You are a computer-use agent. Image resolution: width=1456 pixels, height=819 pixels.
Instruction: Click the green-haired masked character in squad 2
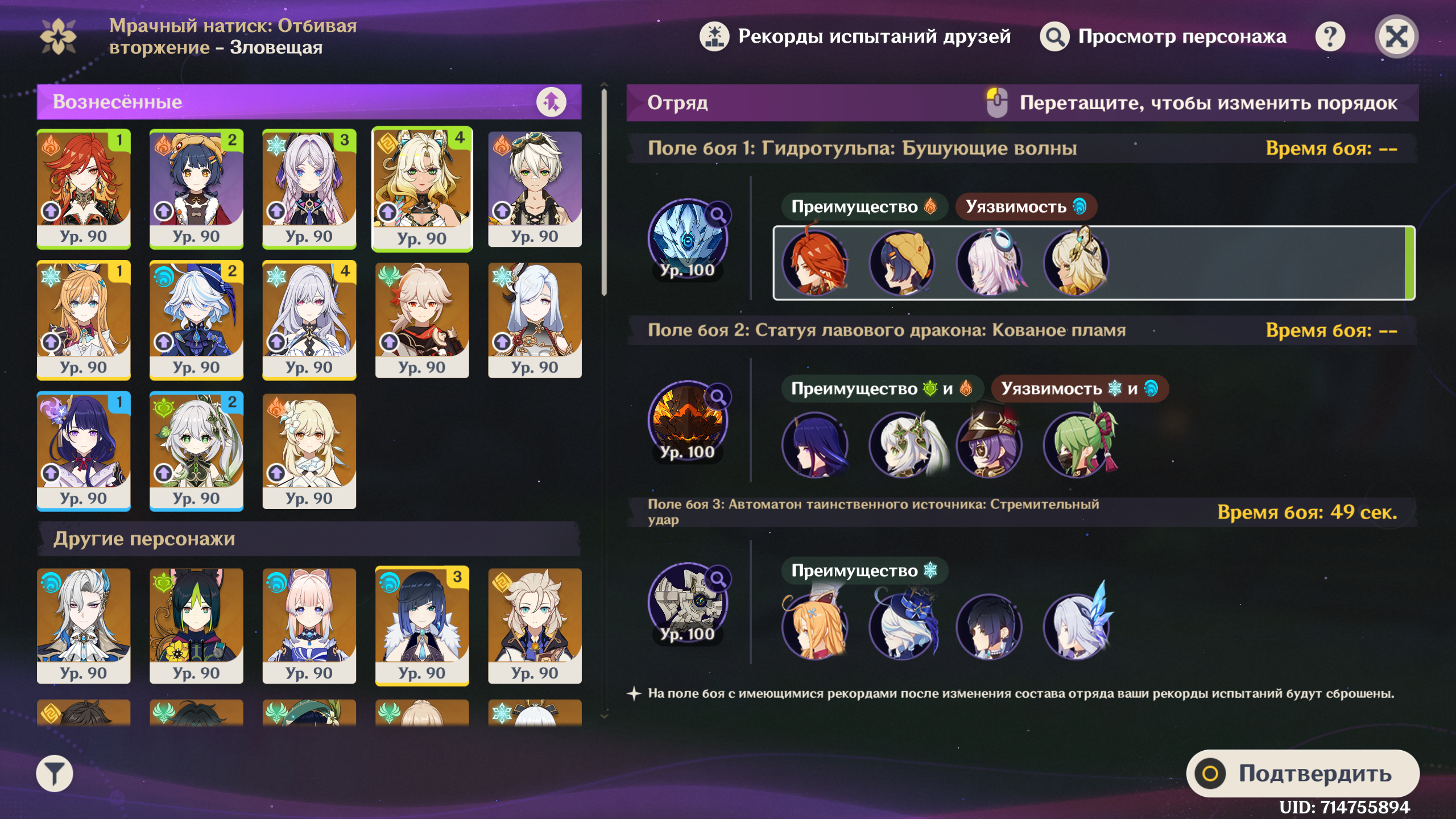pyautogui.click(x=1077, y=445)
